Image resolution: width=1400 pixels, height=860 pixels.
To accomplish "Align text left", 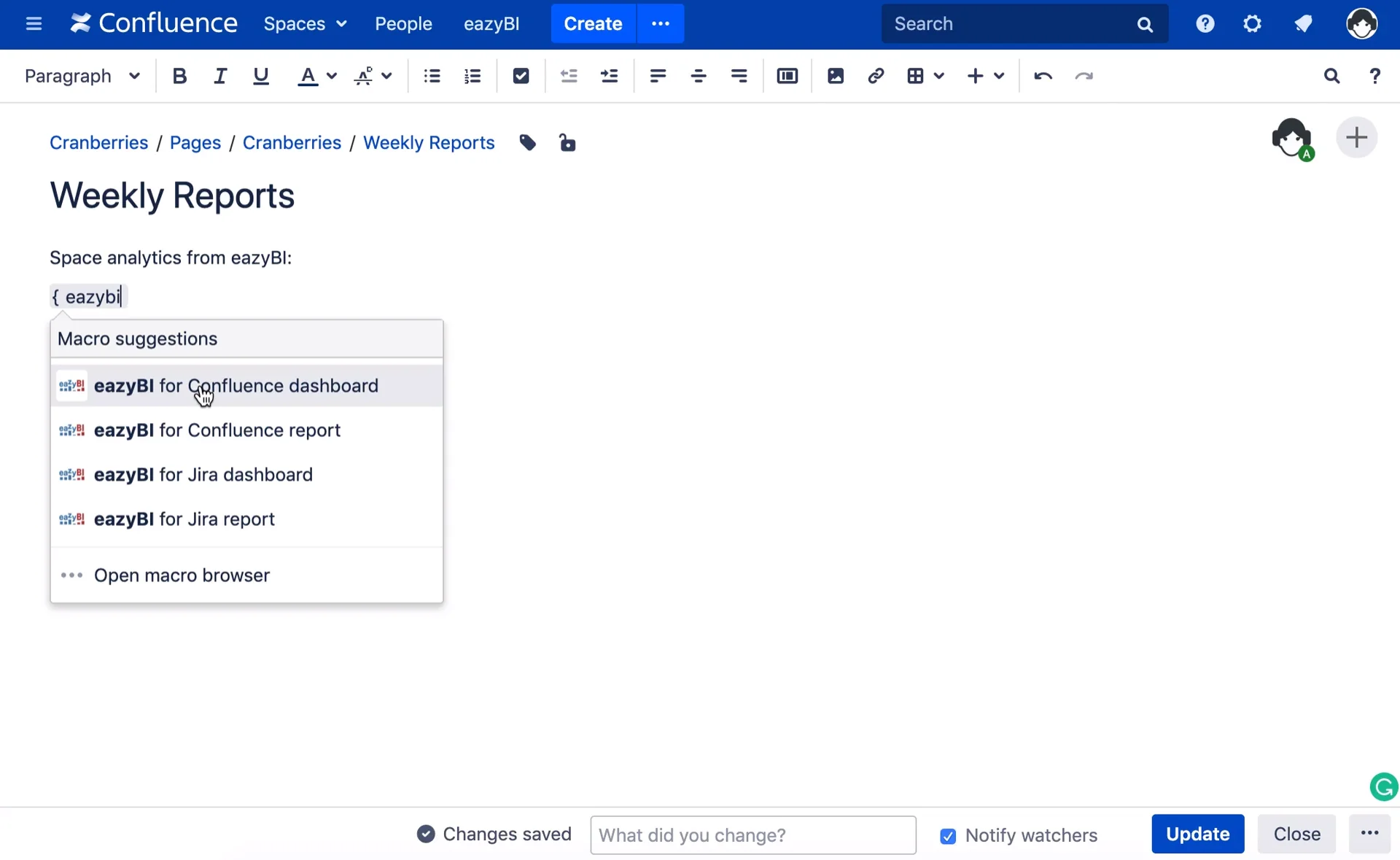I will pyautogui.click(x=658, y=76).
